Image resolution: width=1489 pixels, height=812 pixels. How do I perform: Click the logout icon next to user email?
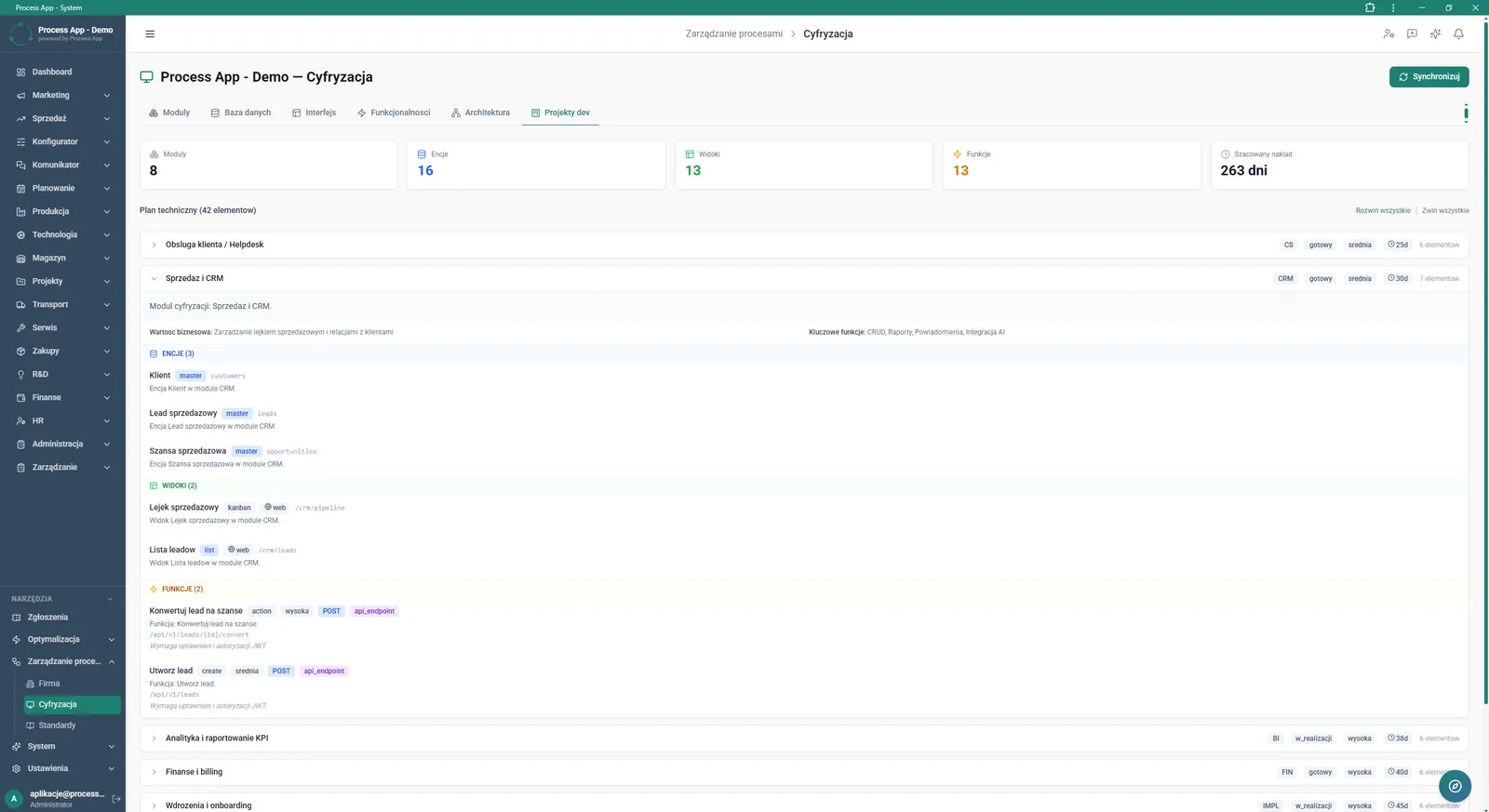(x=116, y=798)
